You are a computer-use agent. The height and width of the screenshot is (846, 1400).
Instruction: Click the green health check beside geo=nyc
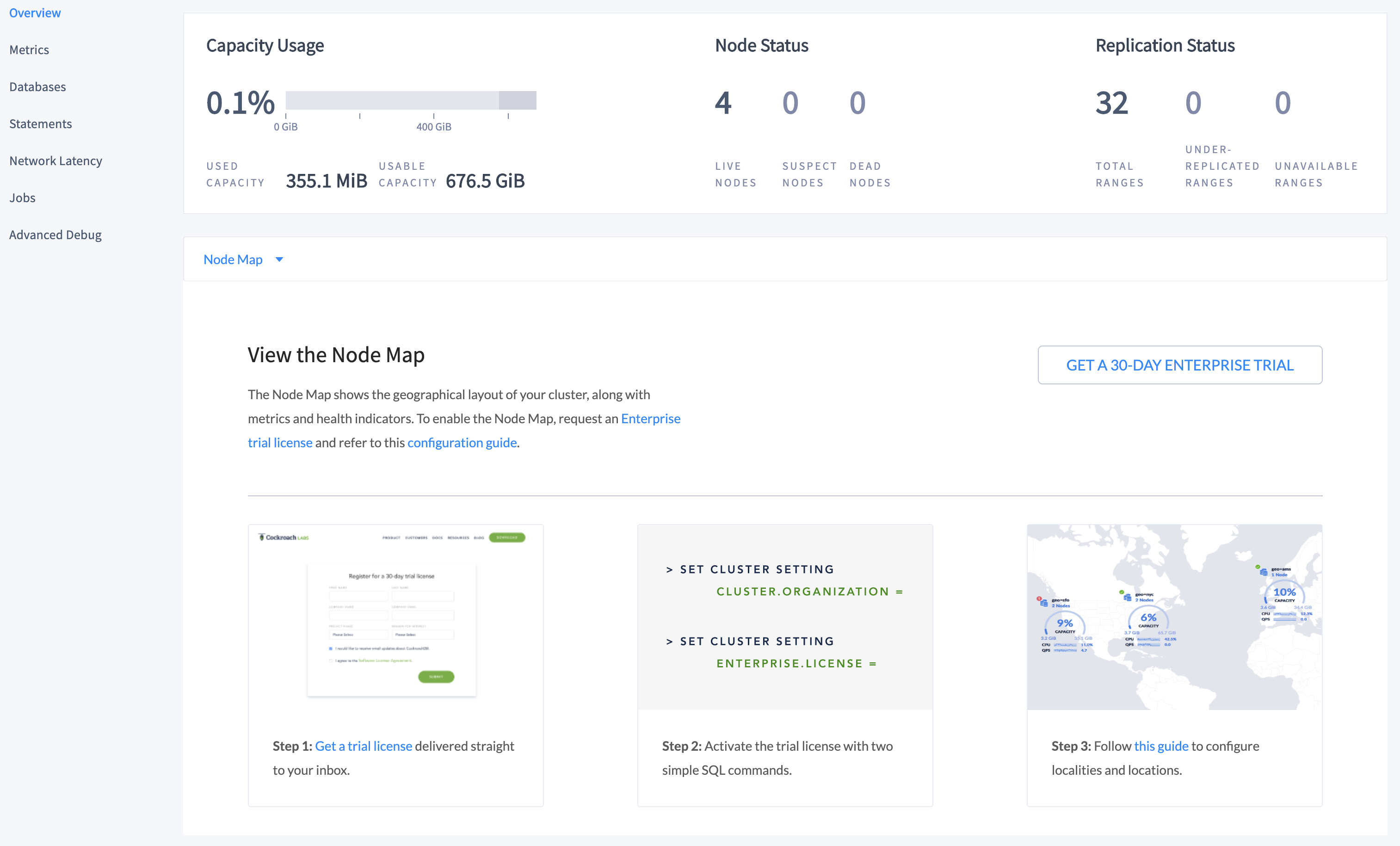[1122, 592]
